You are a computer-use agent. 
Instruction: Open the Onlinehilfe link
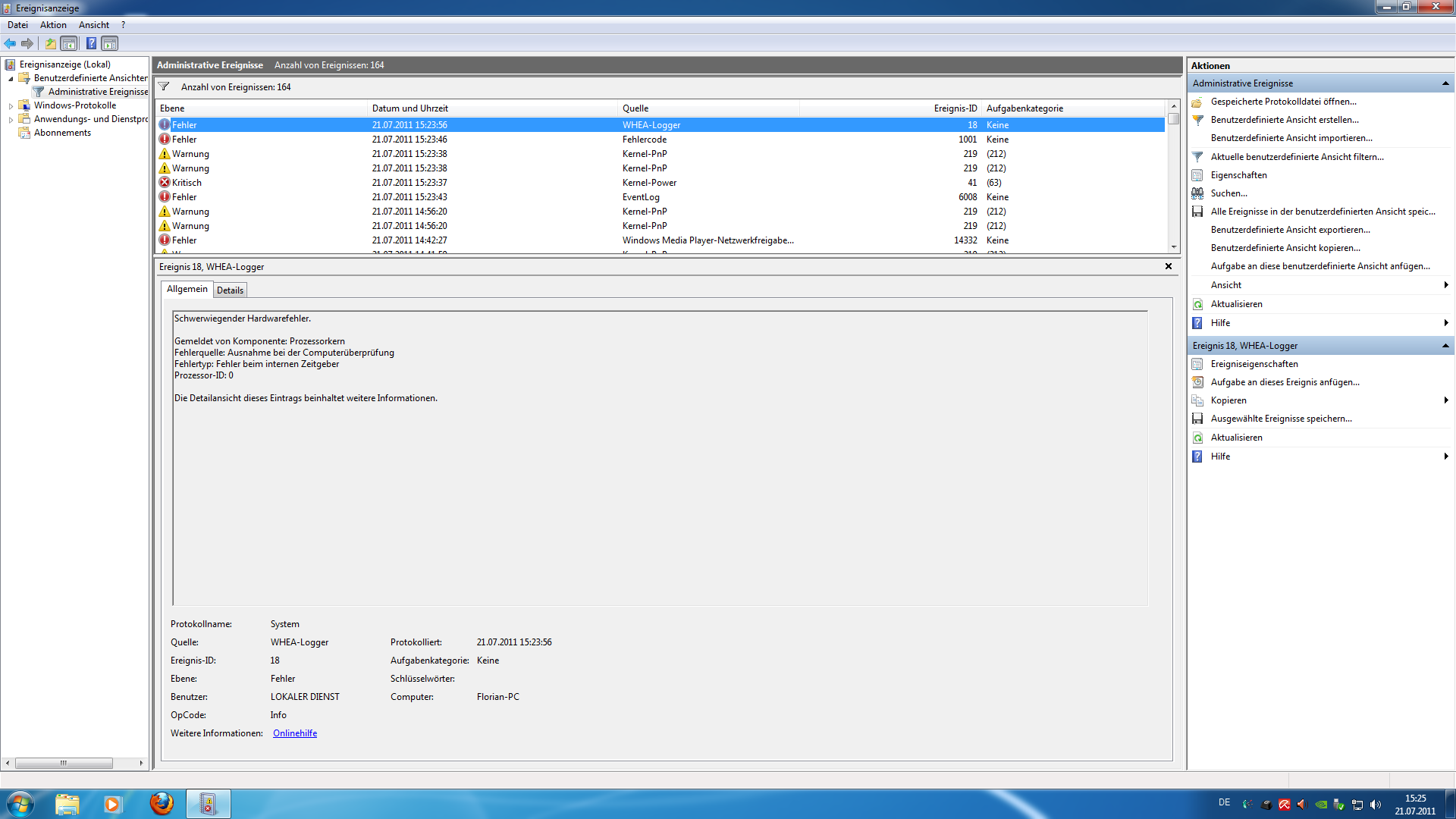tap(295, 733)
